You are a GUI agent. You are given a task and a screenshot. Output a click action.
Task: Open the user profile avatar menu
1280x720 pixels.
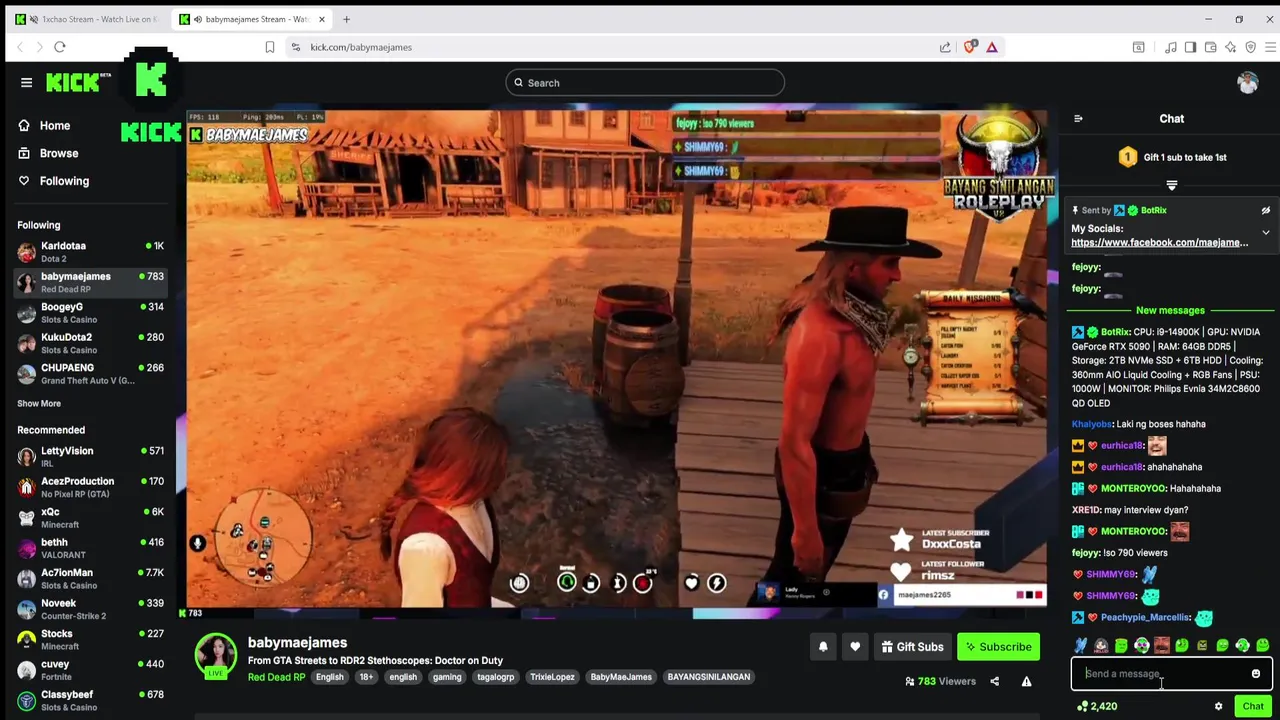1247,83
